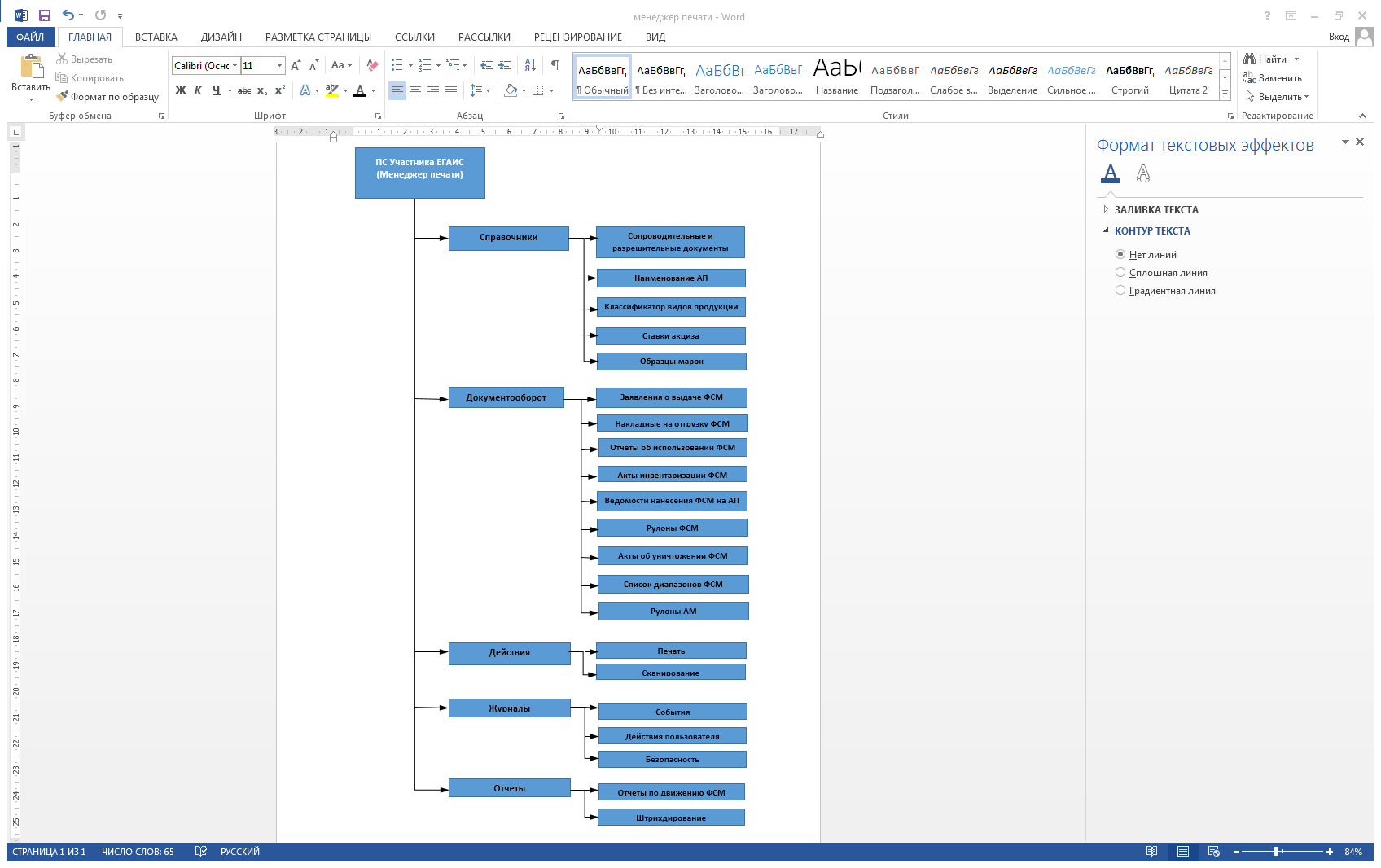1381x868 pixels.
Task: Sort paragraphs A-Z icon
Action: 530,65
